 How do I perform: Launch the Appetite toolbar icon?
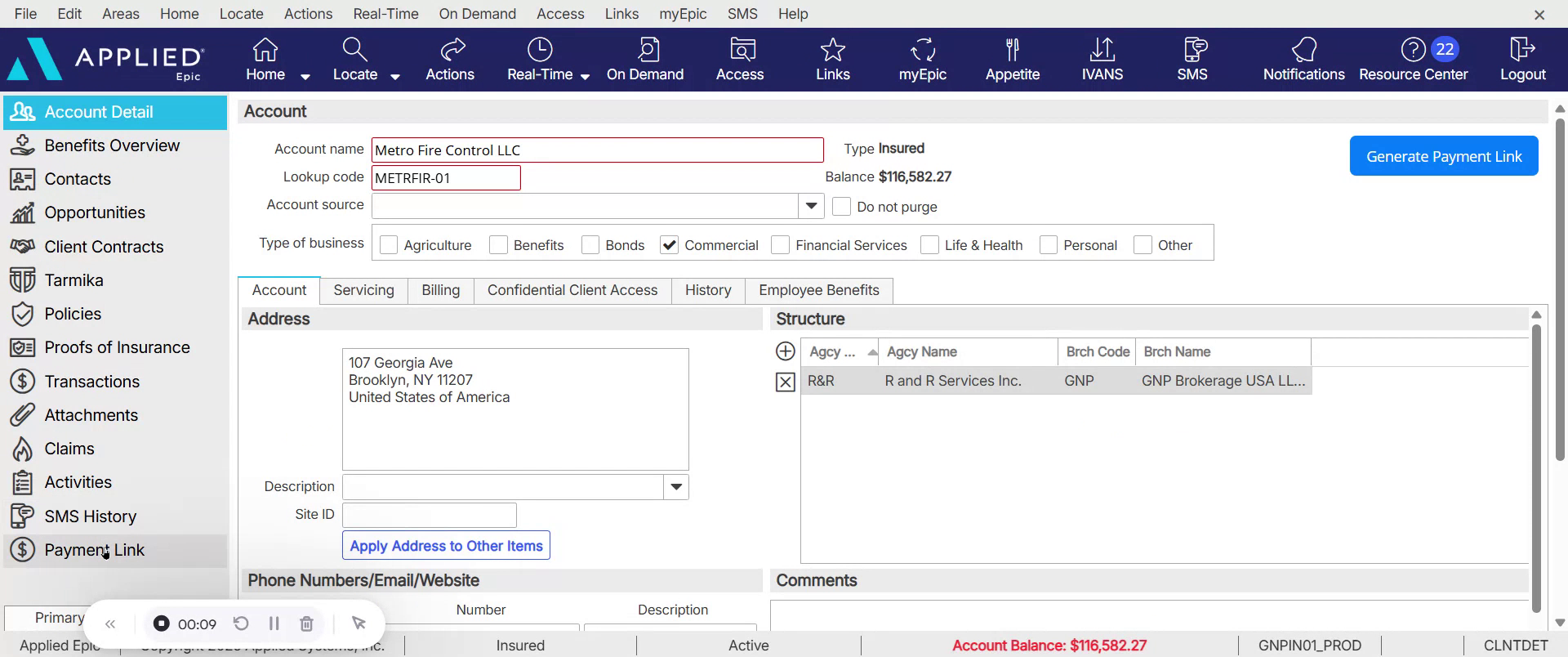click(1013, 59)
